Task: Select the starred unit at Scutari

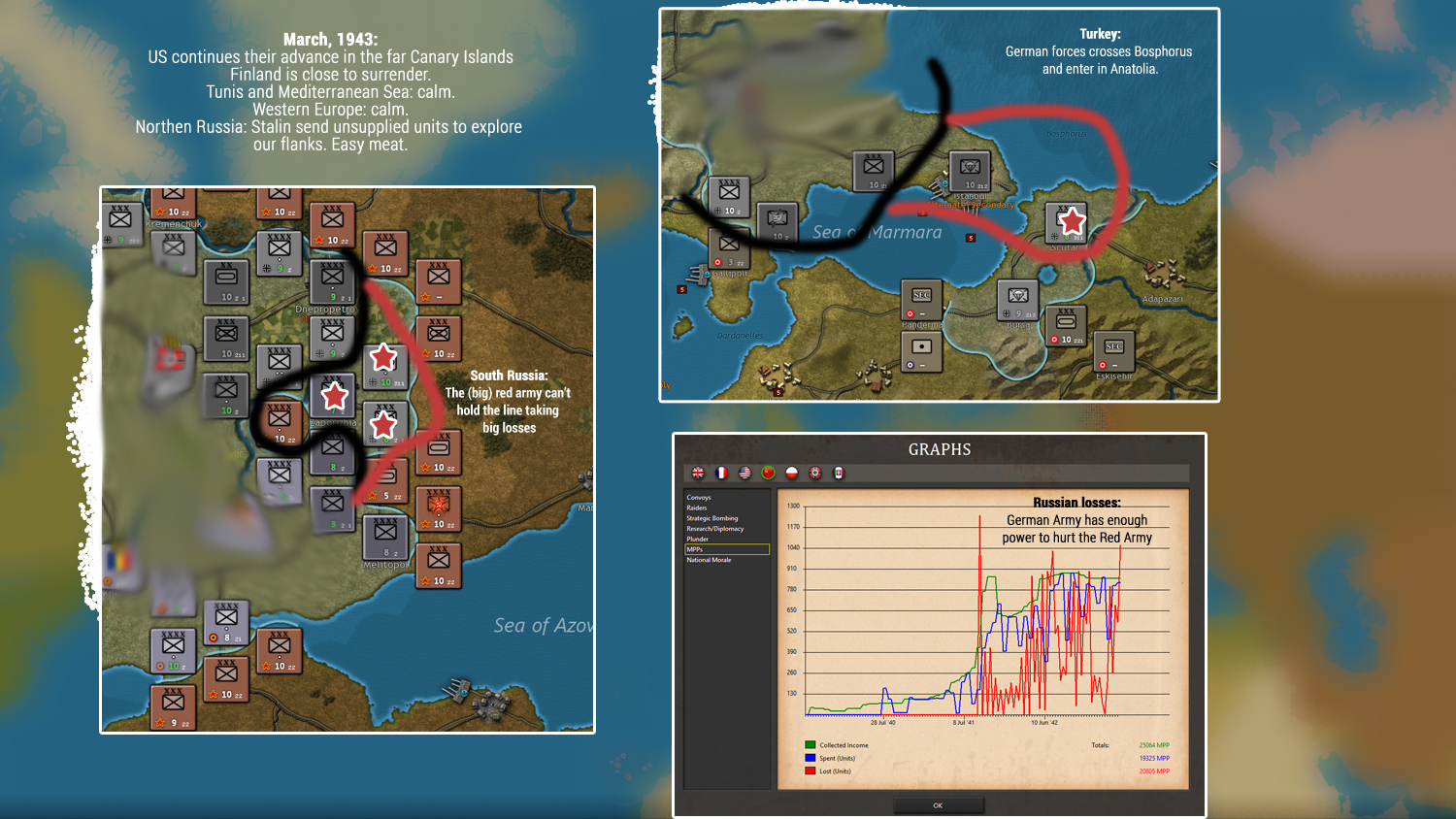Action: [x=1065, y=224]
